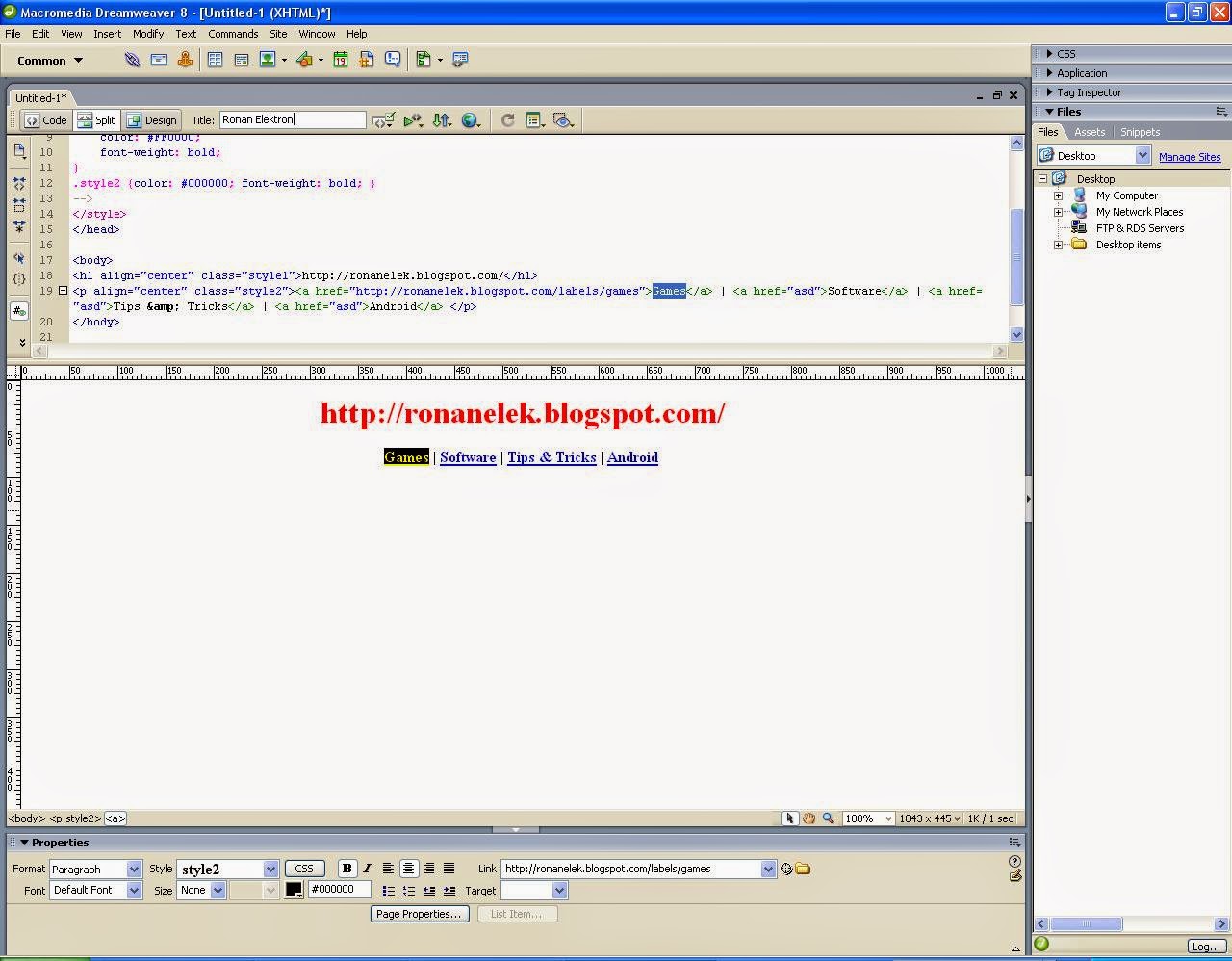The image size is (1232, 961).
Task: Toggle Italic in Properties panel
Action: [367, 869]
